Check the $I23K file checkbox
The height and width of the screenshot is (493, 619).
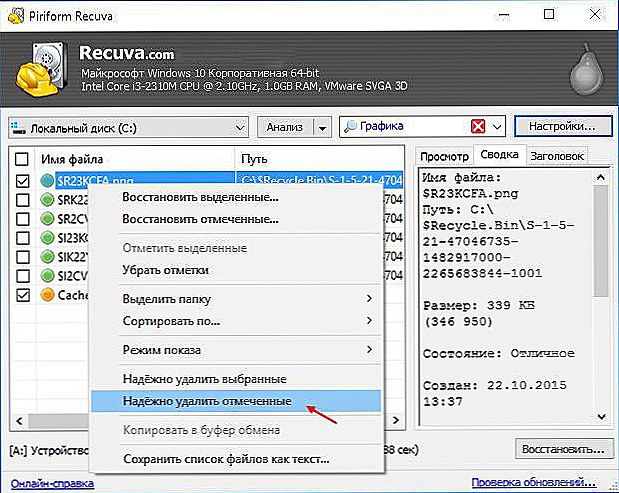click(x=23, y=238)
